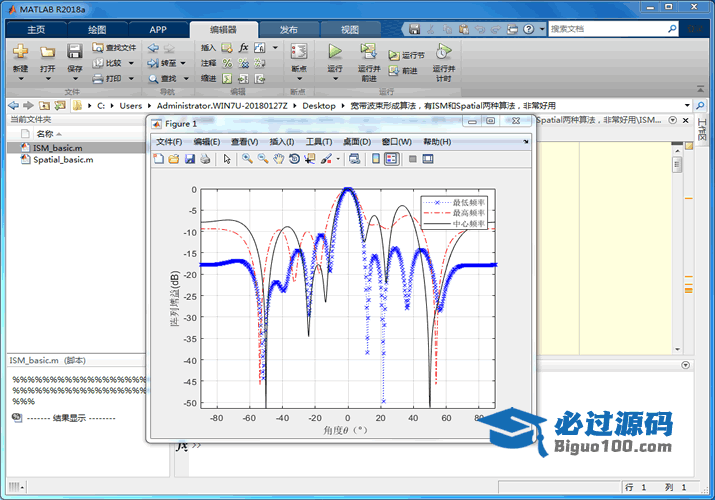Expand the 比较 dropdown arrow
Viewport: 715px width, 500px height.
(x=131, y=63)
